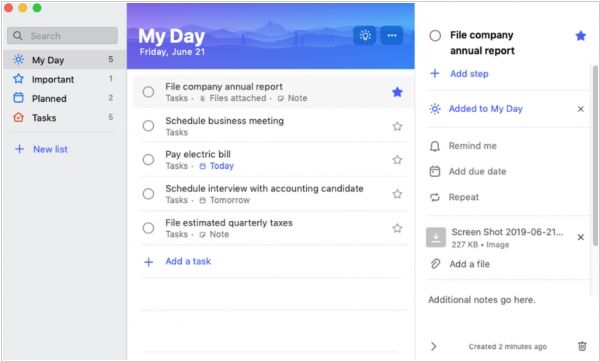Star the Pay electric bill task

coord(398,160)
